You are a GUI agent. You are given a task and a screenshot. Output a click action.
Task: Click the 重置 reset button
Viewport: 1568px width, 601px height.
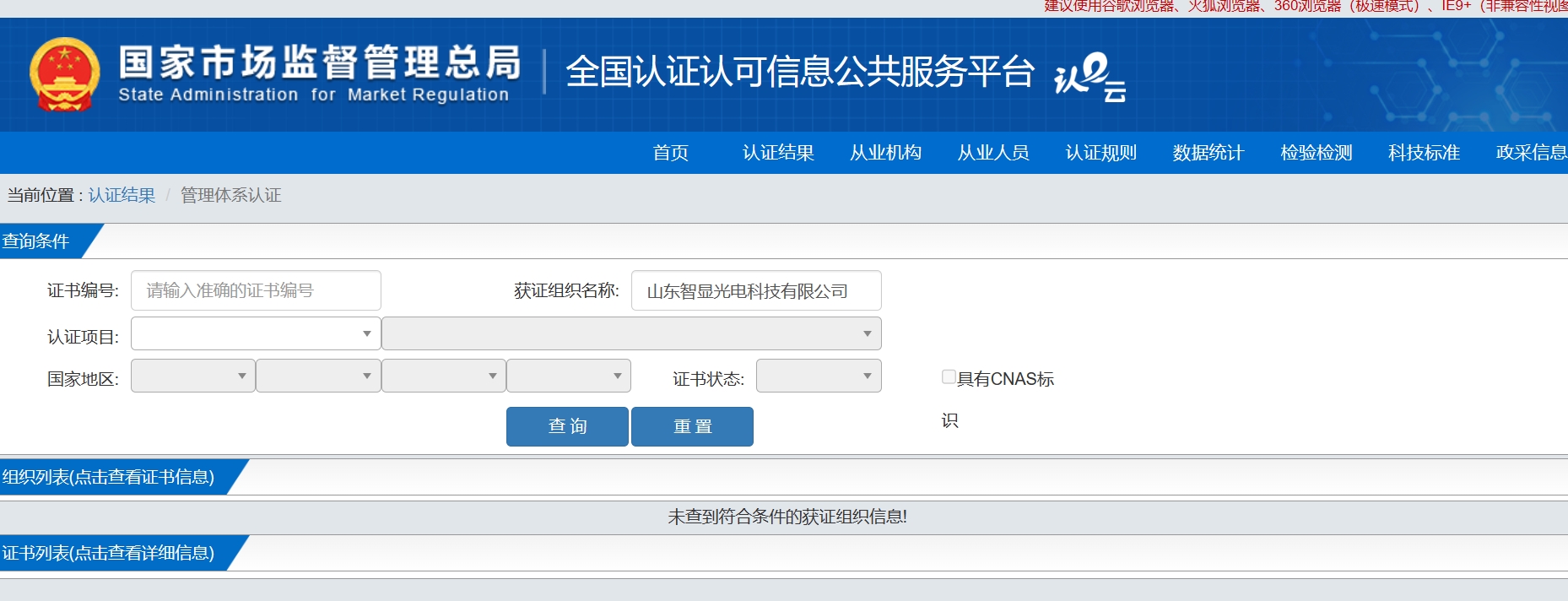point(692,426)
